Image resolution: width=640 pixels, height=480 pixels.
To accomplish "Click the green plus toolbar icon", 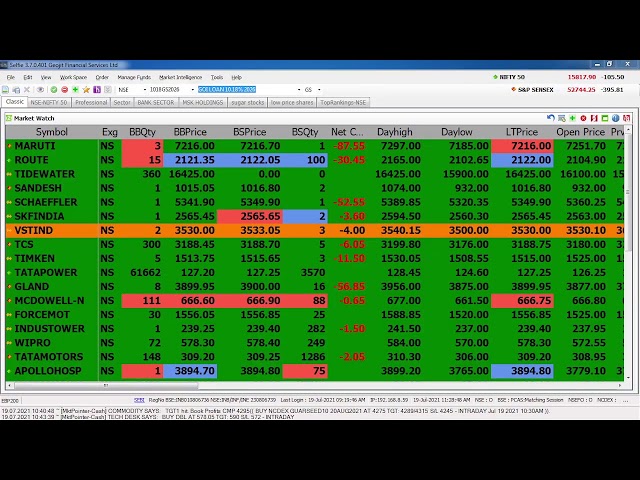I will 75,89.
